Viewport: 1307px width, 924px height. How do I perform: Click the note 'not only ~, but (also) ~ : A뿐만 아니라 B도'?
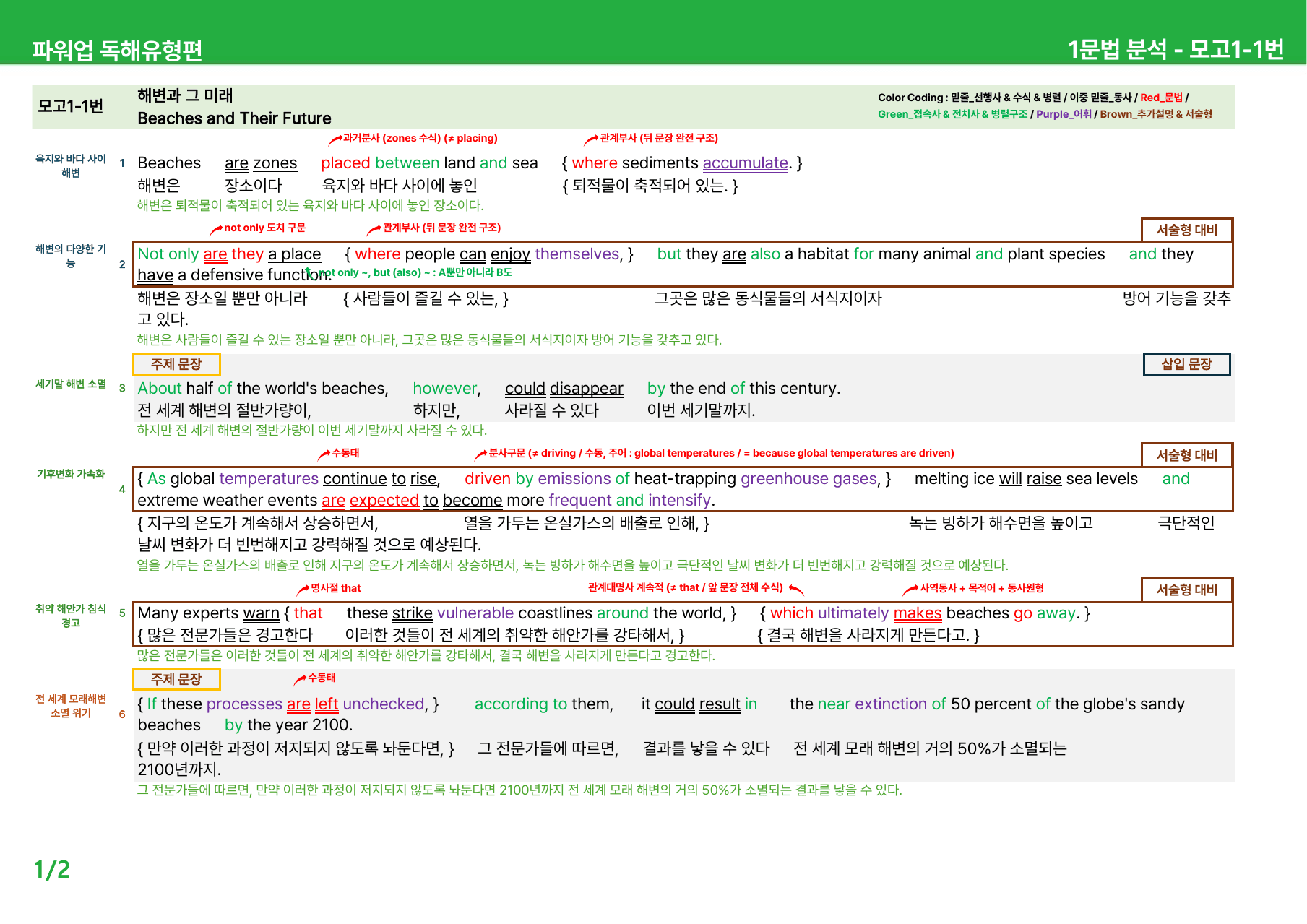click(415, 272)
